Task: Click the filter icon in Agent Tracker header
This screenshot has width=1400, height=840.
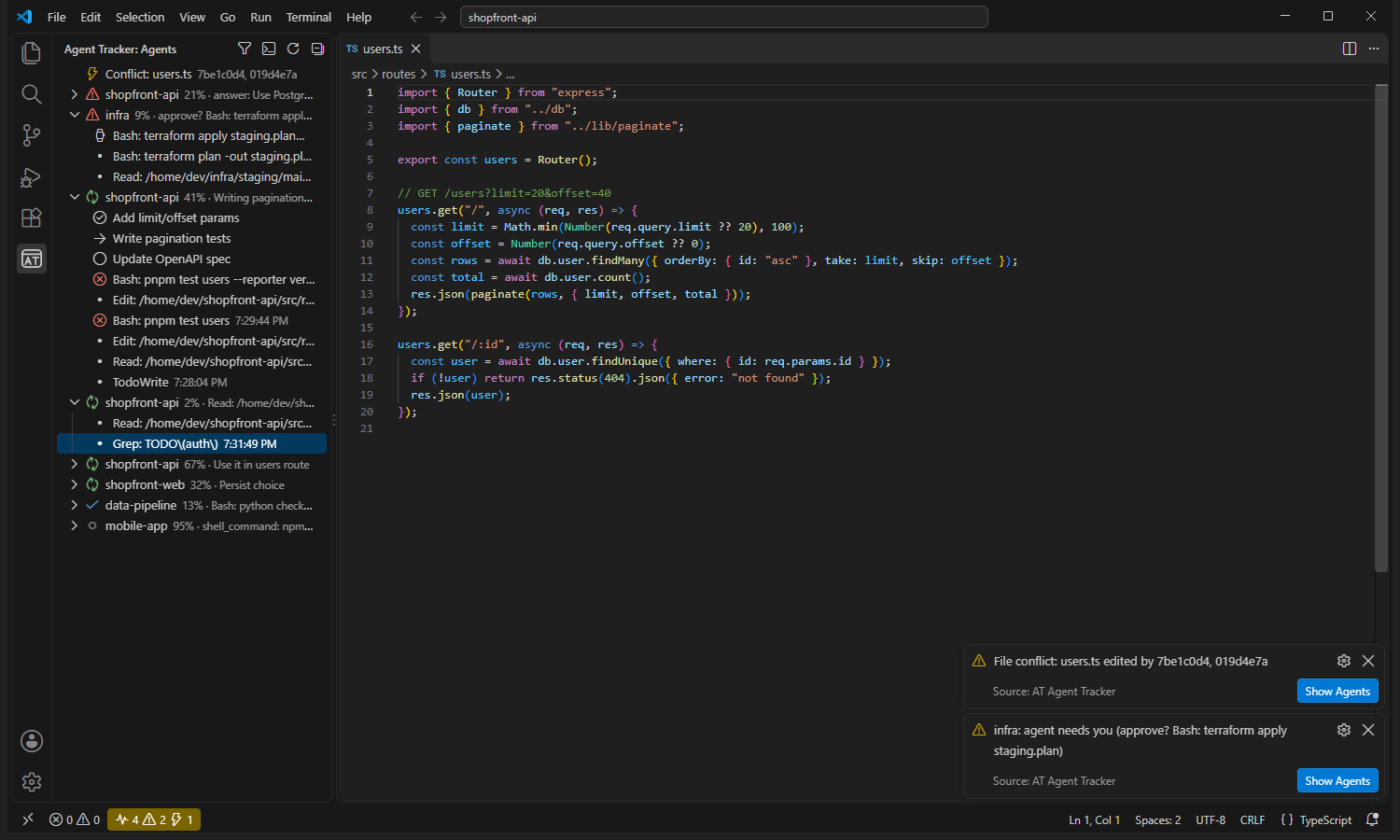Action: (245, 49)
